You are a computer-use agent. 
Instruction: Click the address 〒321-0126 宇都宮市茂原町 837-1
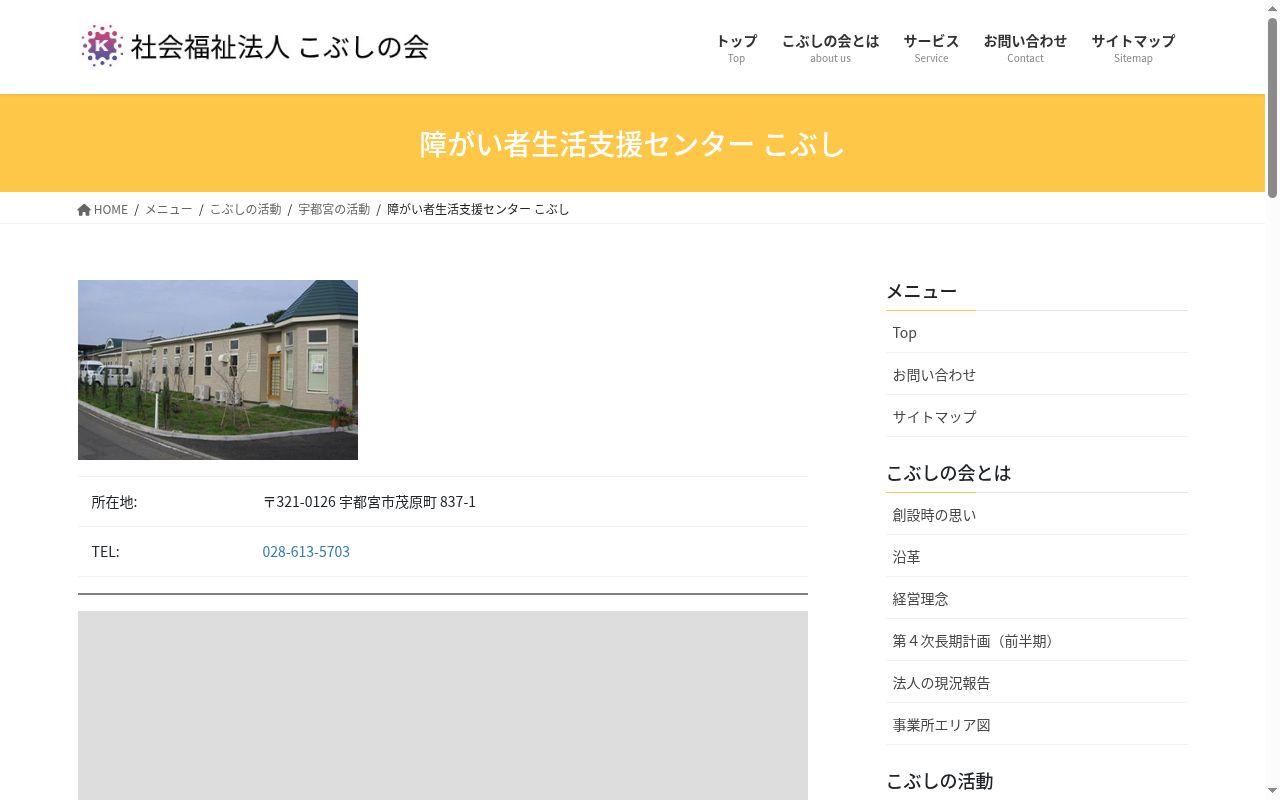(369, 502)
